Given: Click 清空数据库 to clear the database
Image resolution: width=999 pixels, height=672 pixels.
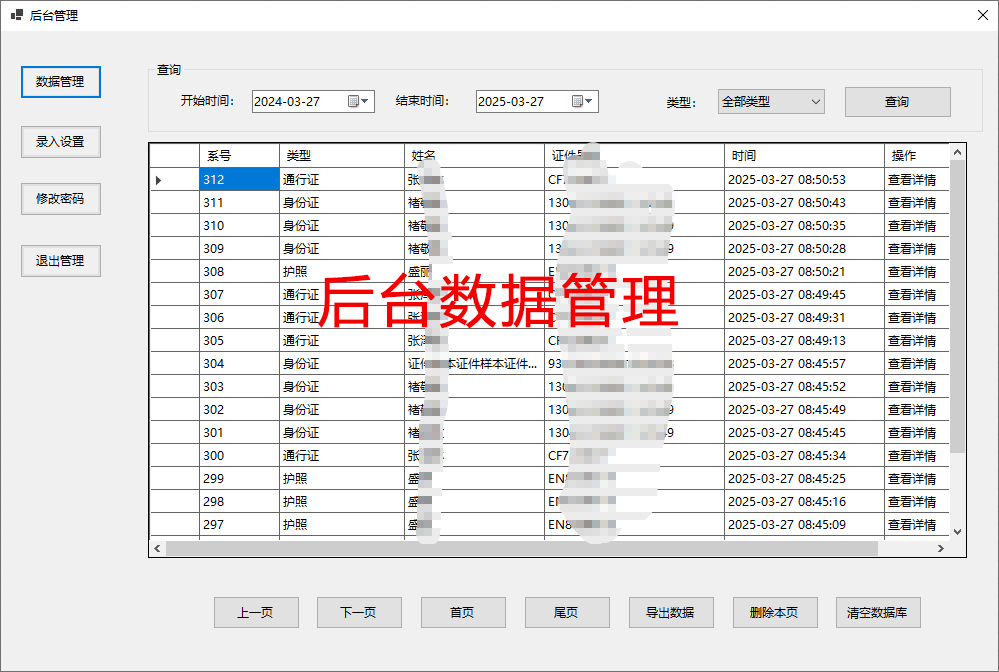Looking at the screenshot, I should (x=876, y=612).
